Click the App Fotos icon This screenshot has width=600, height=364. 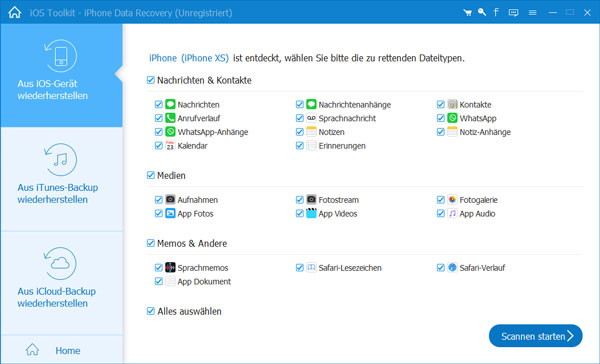[170, 213]
